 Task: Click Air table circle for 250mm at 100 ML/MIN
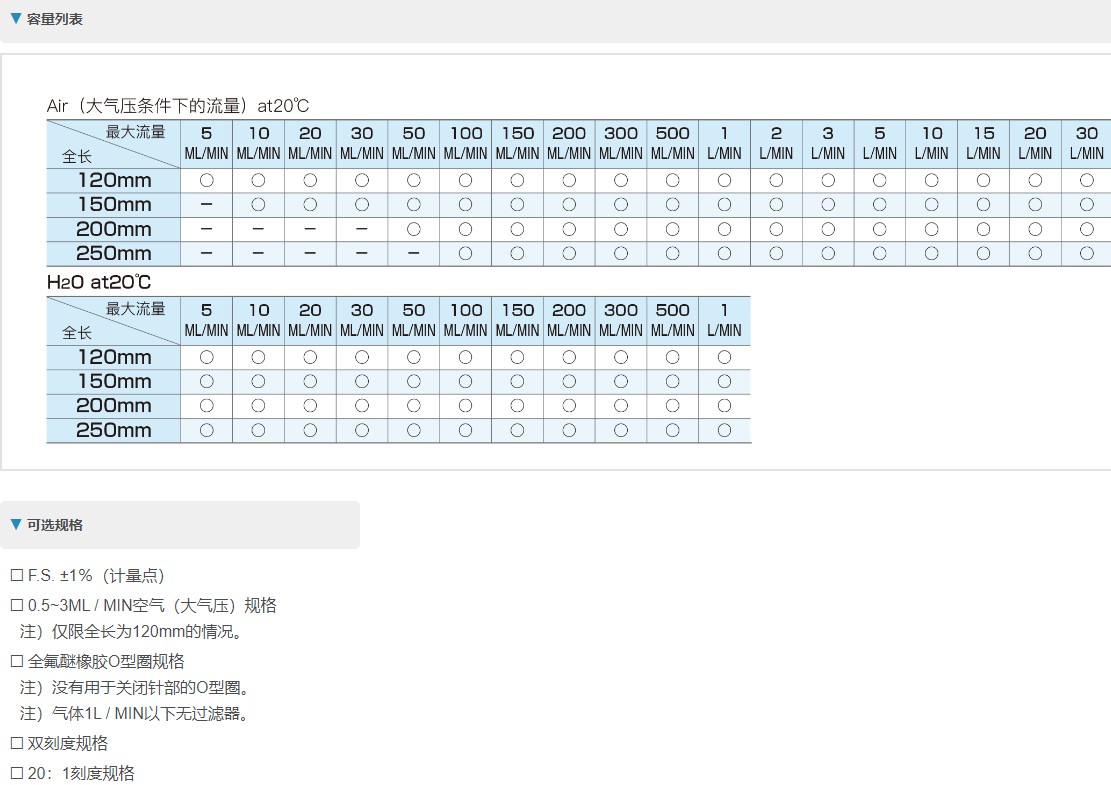(466, 253)
